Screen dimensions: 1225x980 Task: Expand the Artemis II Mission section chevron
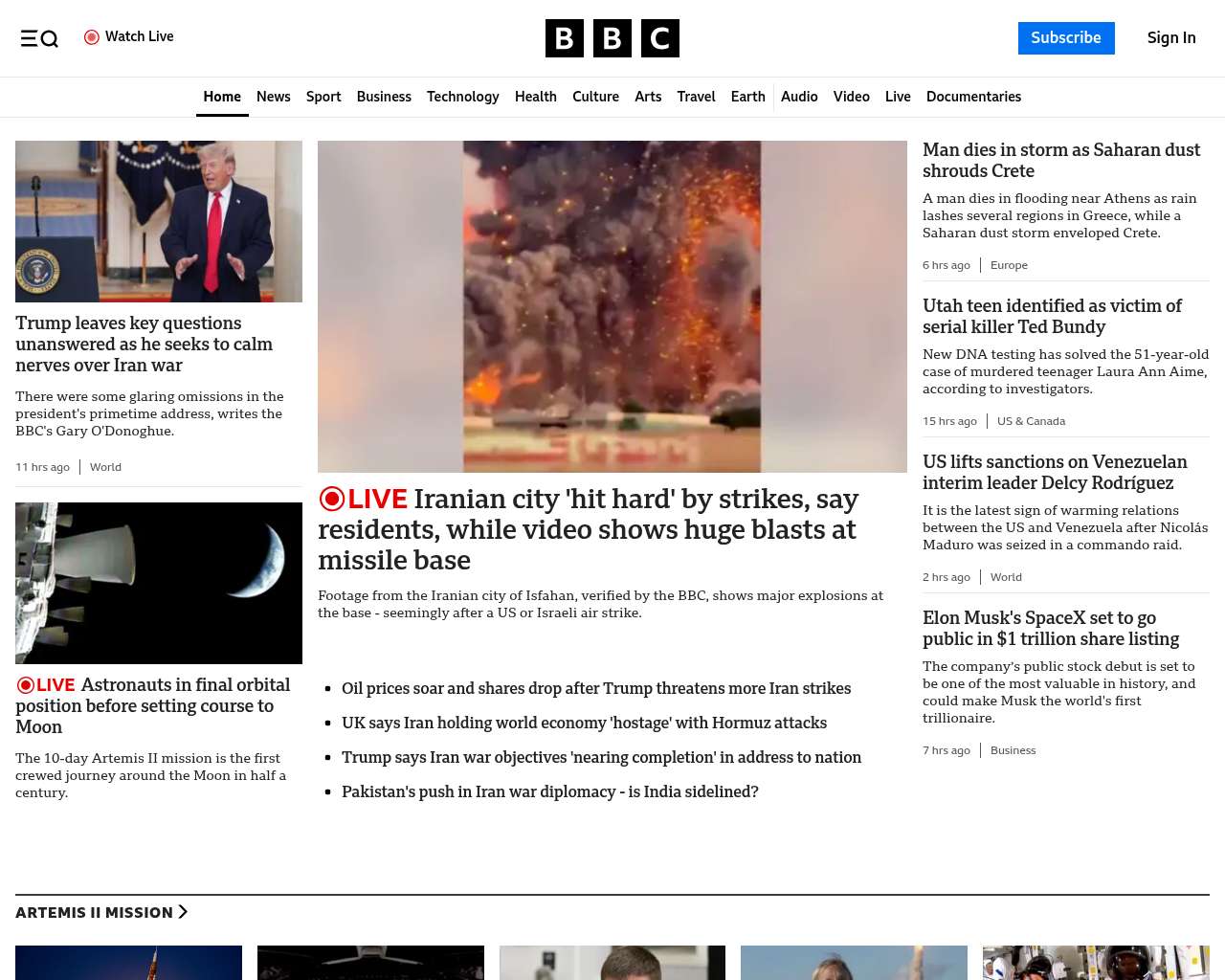(183, 912)
